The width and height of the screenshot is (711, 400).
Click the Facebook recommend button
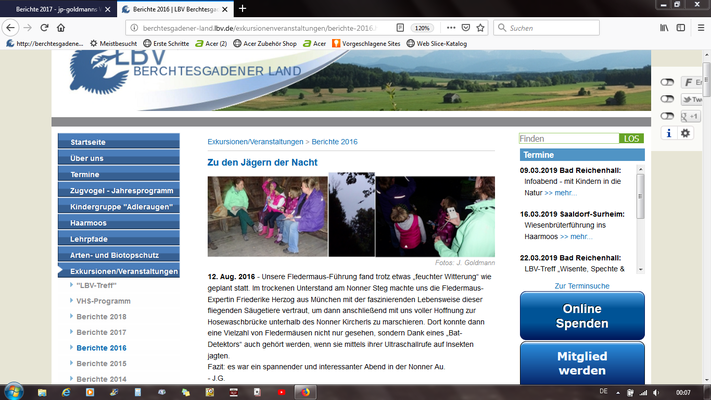point(692,82)
